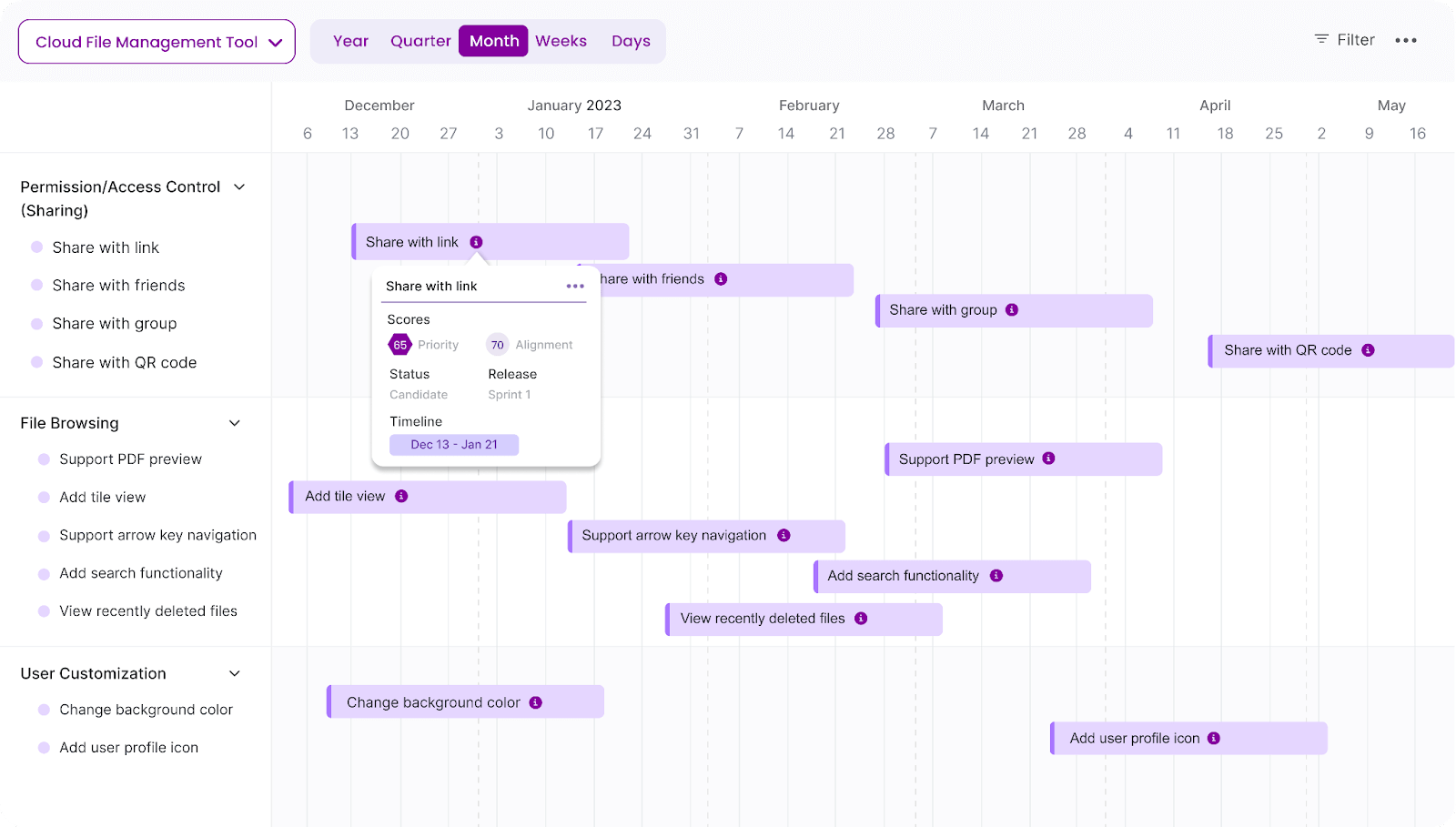The width and height of the screenshot is (1456, 827).
Task: Click the info icon on Share with QR code
Action: click(x=1368, y=349)
